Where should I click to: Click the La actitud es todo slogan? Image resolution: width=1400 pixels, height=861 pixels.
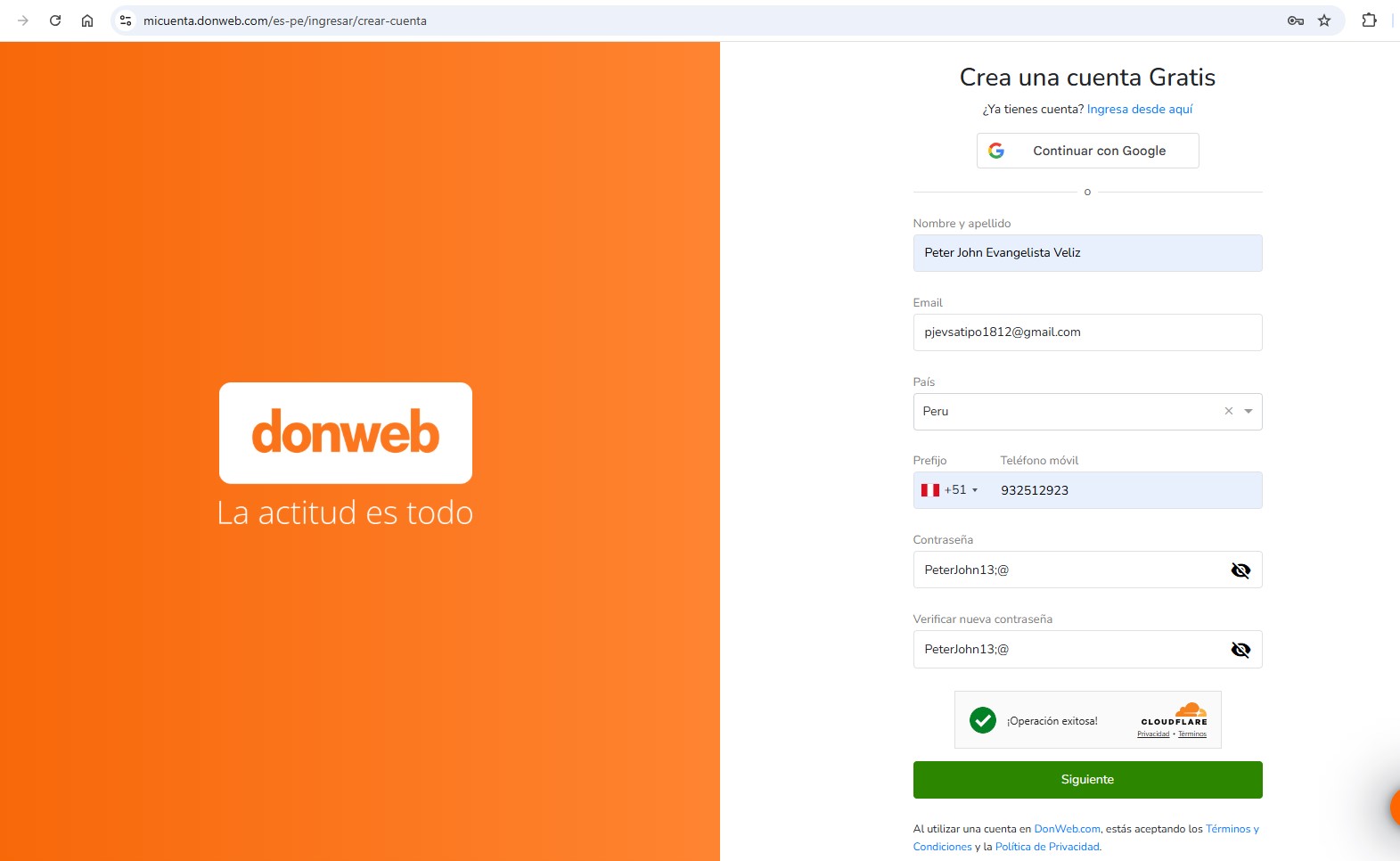345,512
